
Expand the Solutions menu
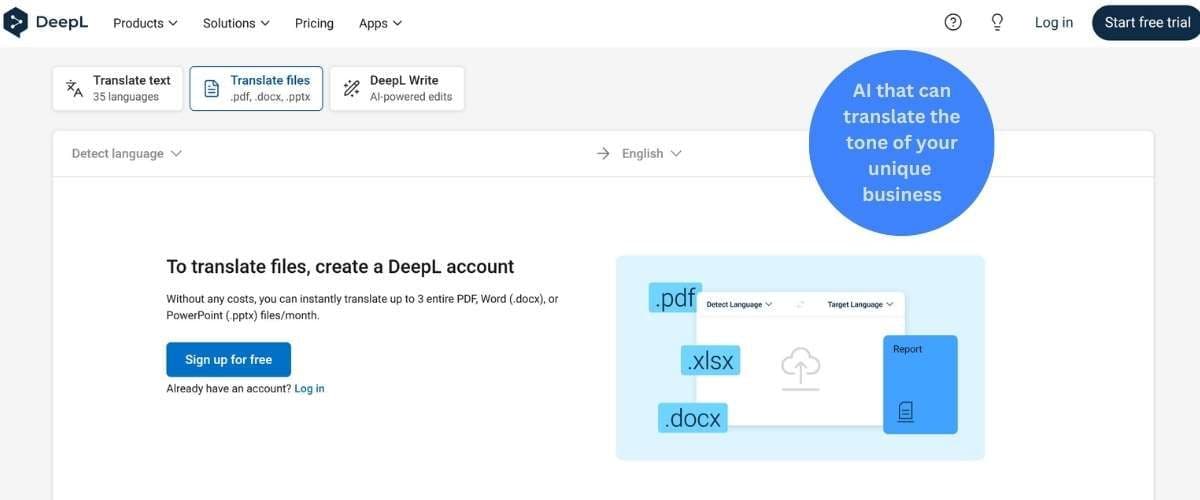pos(236,22)
